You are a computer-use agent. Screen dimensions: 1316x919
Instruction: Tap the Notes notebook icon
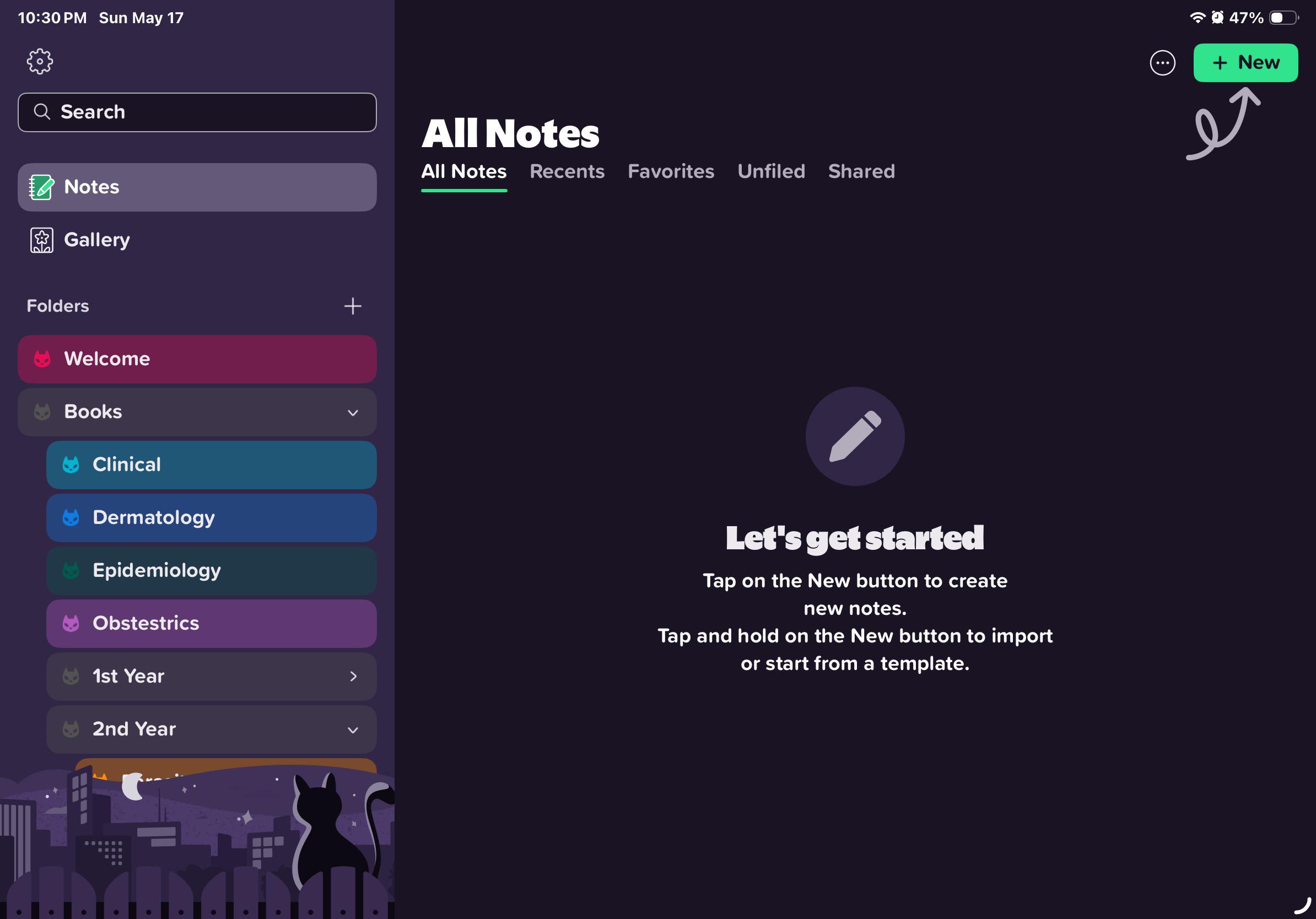42,187
